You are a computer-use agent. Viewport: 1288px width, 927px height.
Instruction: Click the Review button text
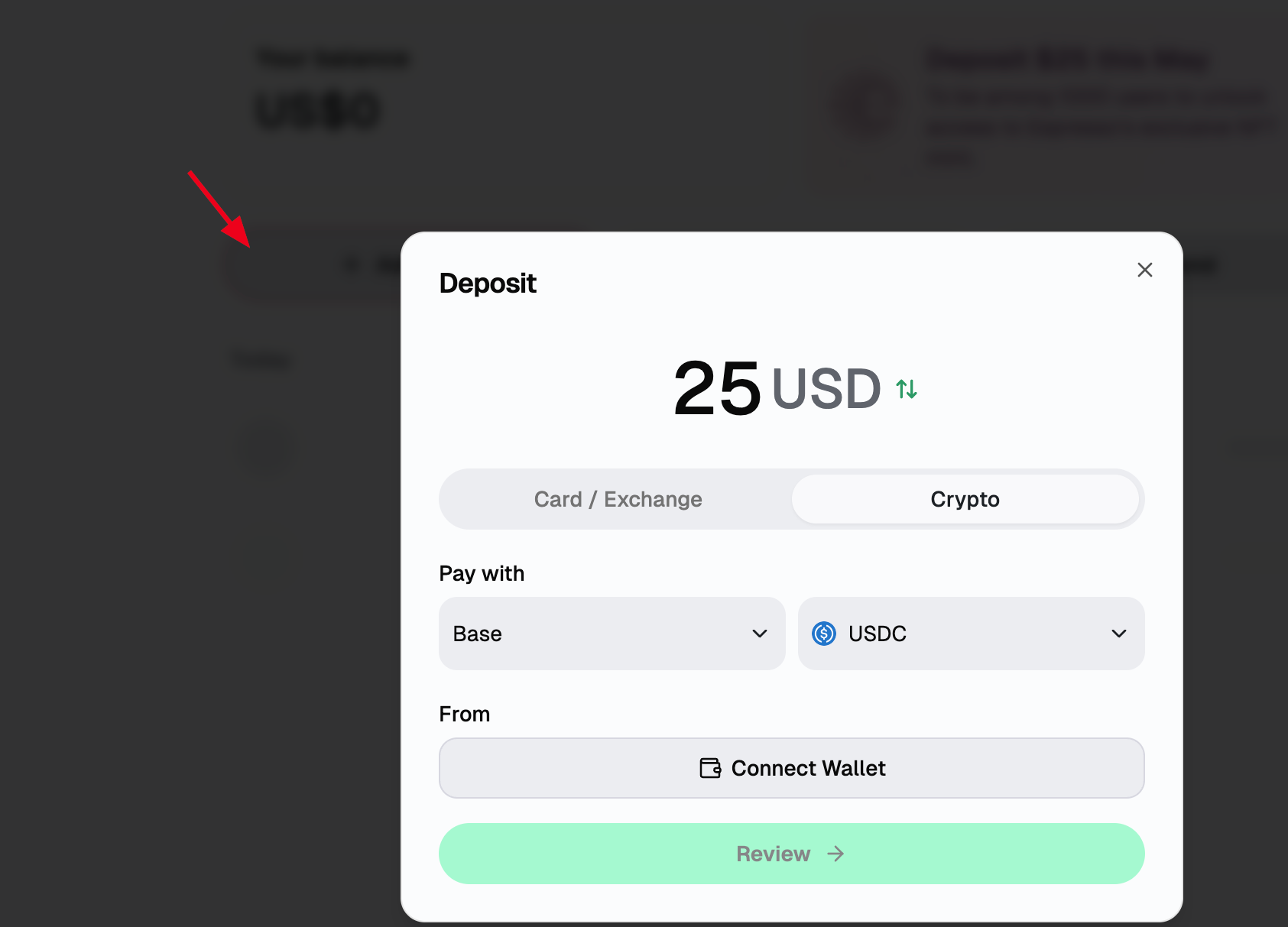tap(773, 854)
